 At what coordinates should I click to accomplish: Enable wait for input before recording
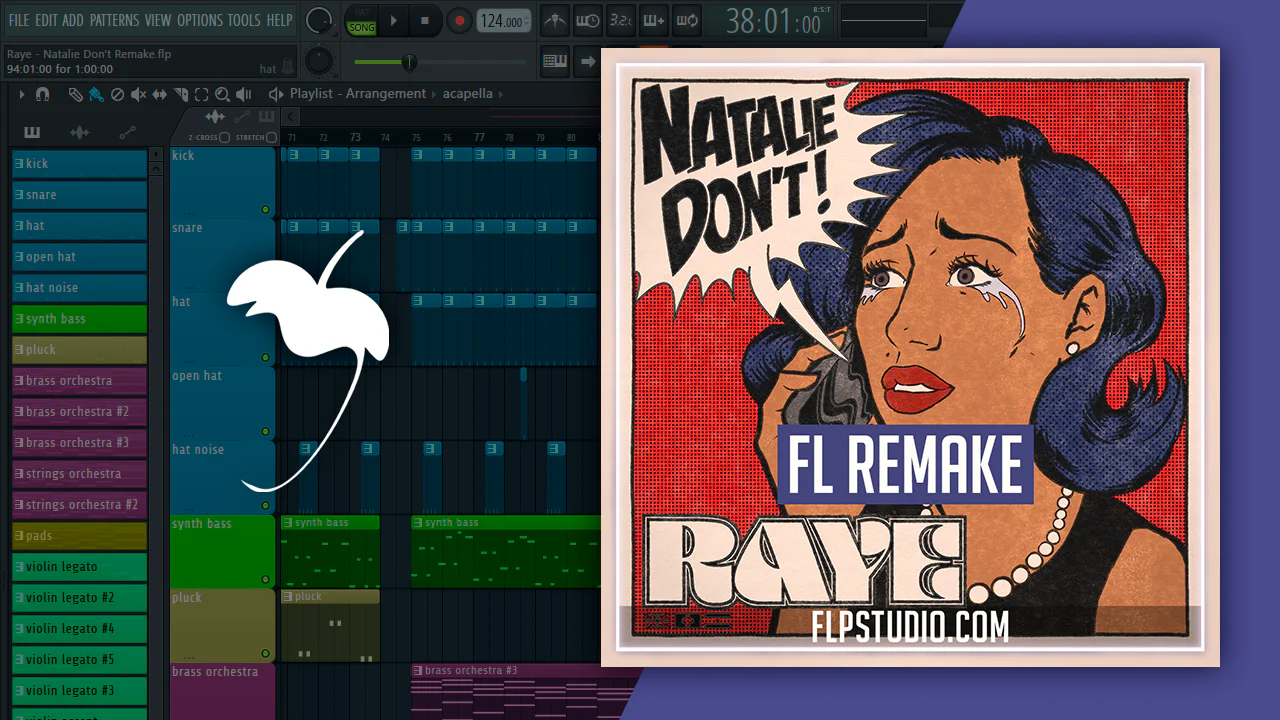(x=588, y=20)
